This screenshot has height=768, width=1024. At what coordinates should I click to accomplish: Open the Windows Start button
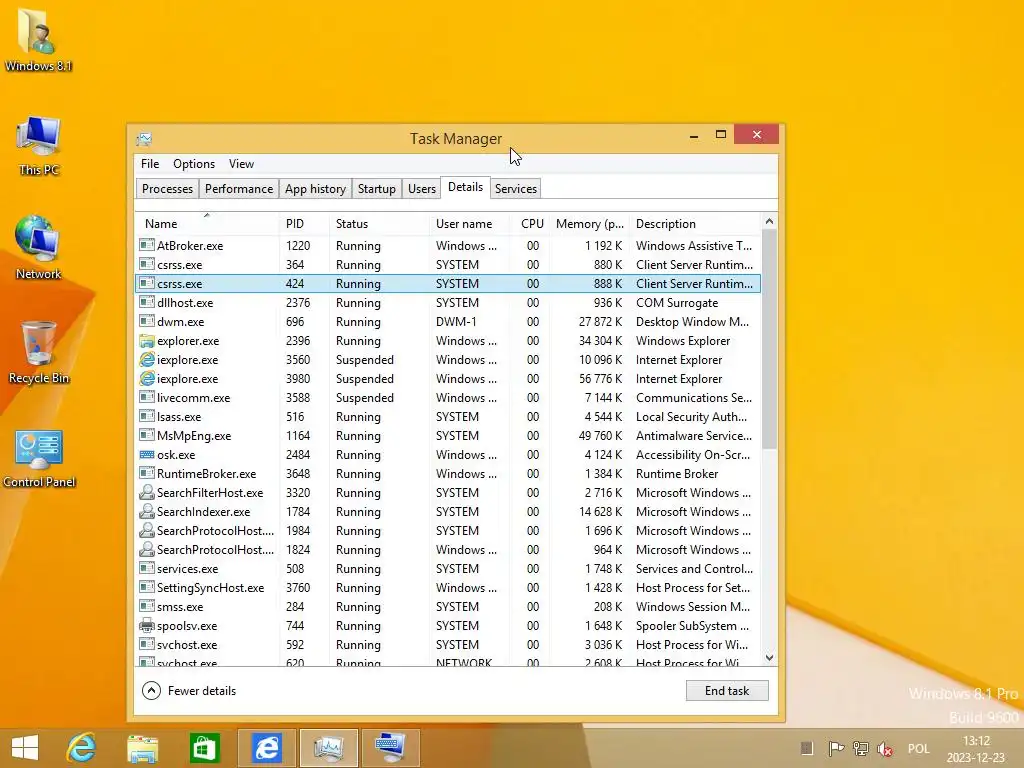pyautogui.click(x=25, y=748)
